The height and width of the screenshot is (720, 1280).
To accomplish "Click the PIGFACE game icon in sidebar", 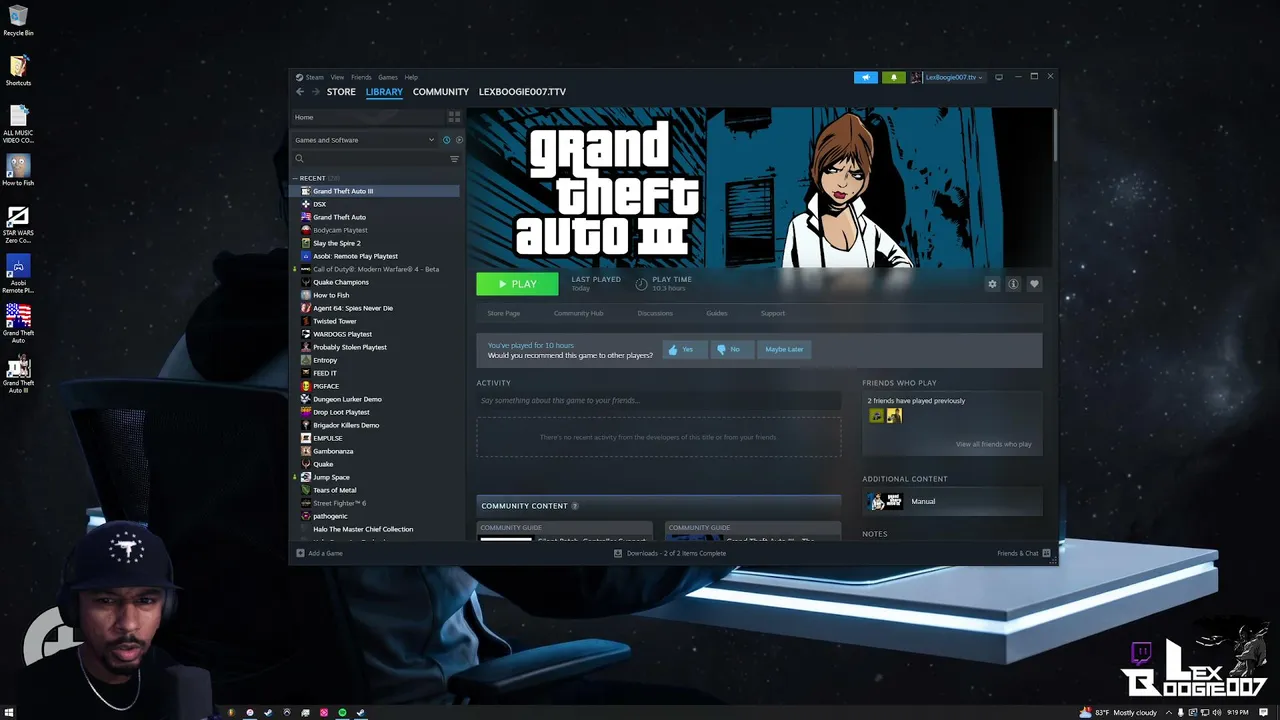I will (x=306, y=386).
